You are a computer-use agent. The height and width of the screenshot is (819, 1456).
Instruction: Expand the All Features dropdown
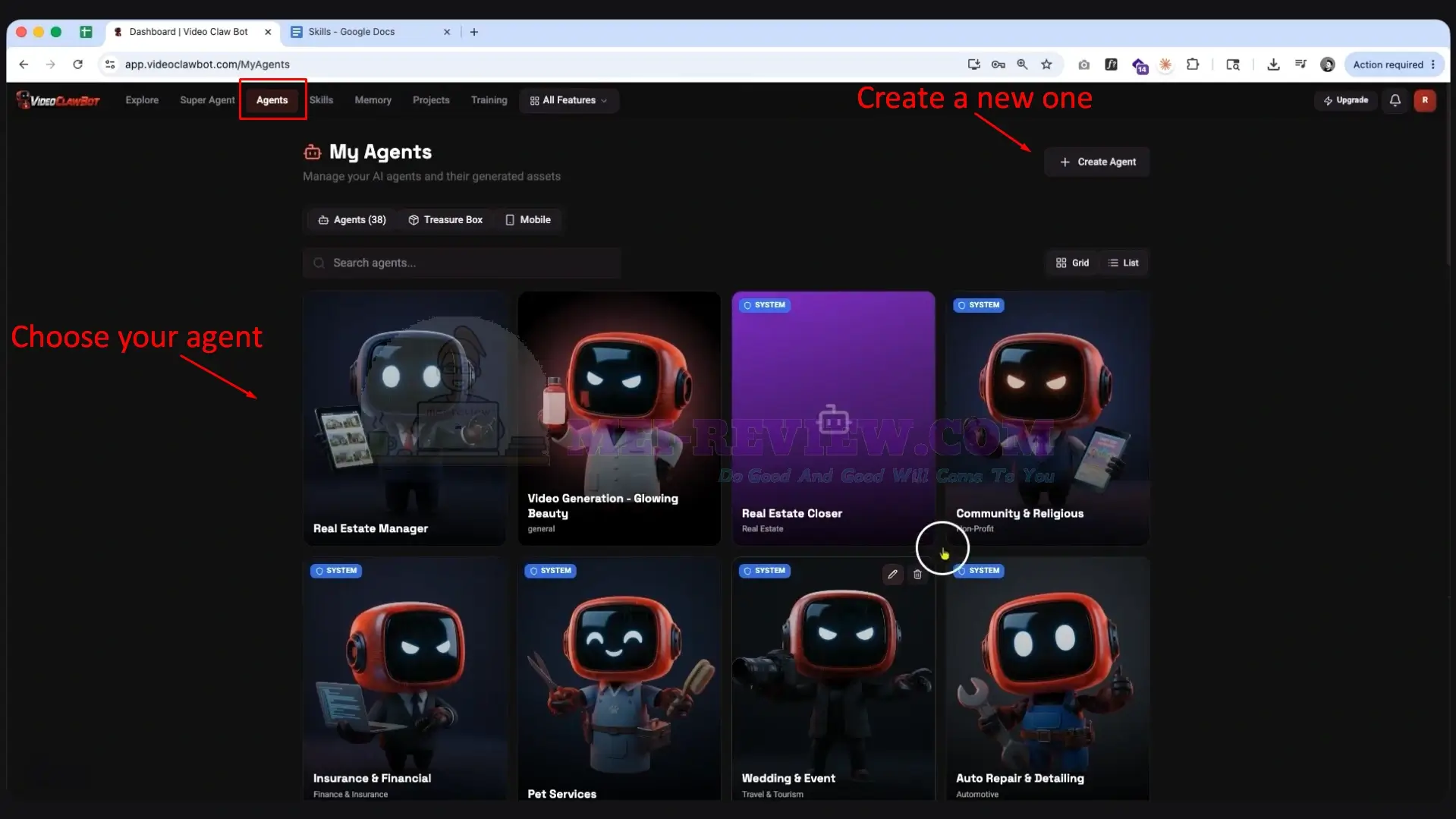click(x=569, y=100)
